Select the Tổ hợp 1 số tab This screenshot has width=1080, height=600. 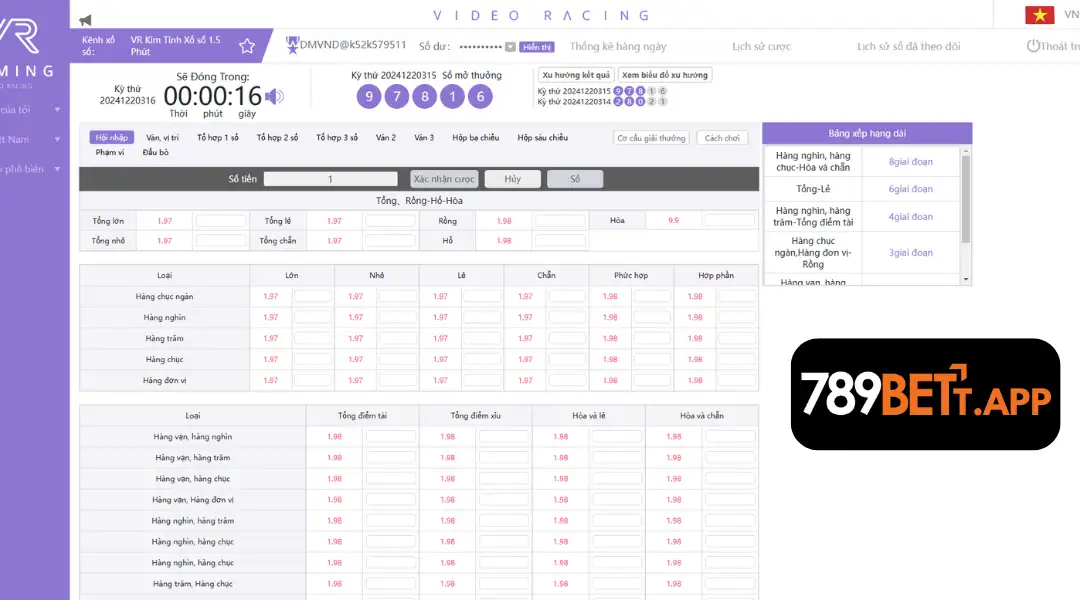[218, 138]
